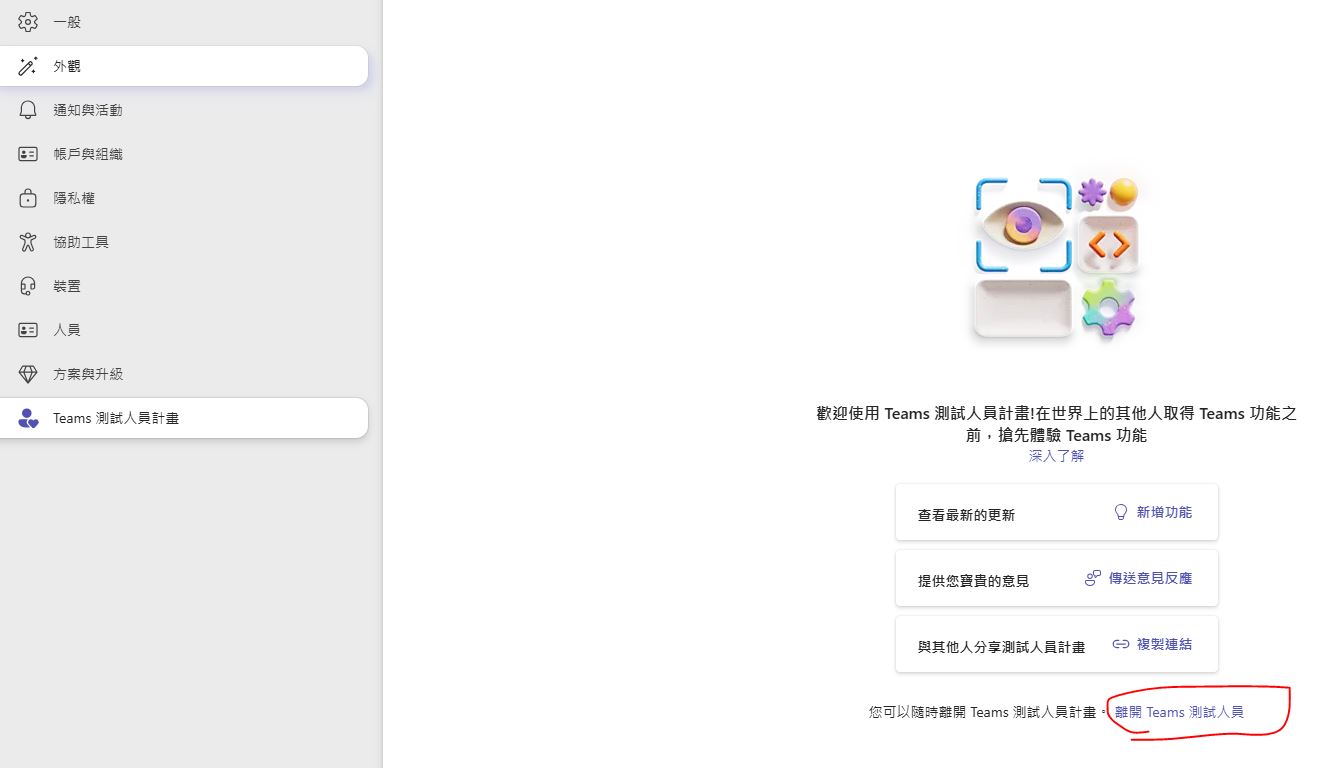1344x768 pixels.
Task: Click the lock icon for 隱私權
Action: point(28,198)
